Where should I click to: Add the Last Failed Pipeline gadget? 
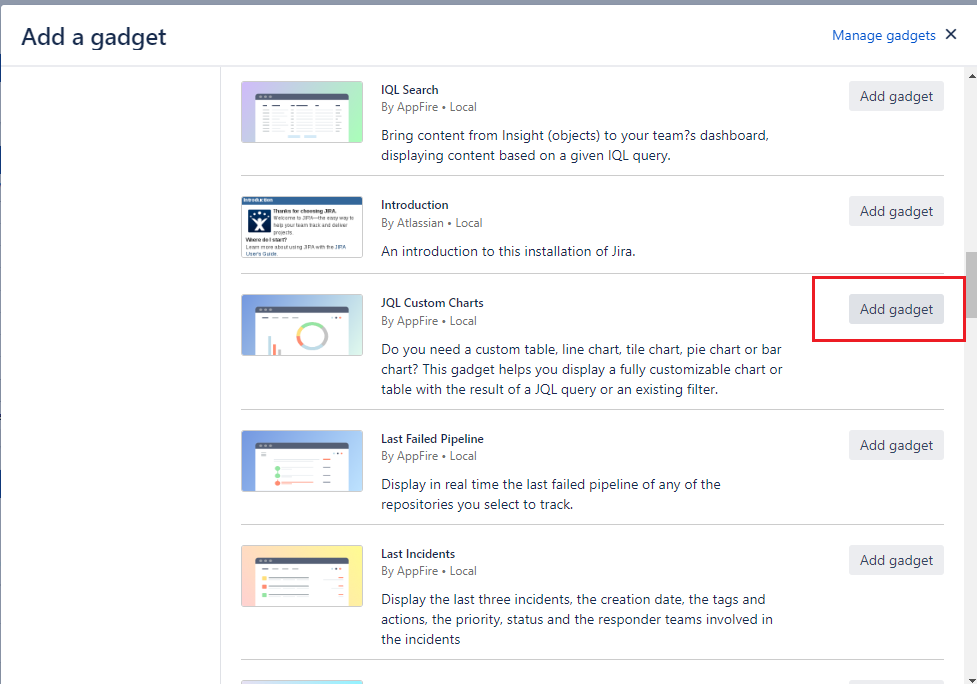[896, 445]
